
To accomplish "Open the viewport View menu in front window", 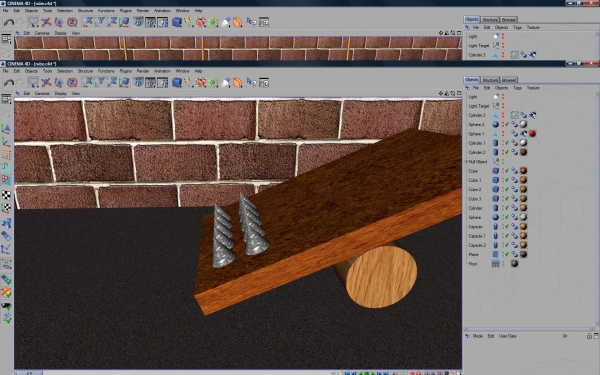I will click(x=76, y=93).
